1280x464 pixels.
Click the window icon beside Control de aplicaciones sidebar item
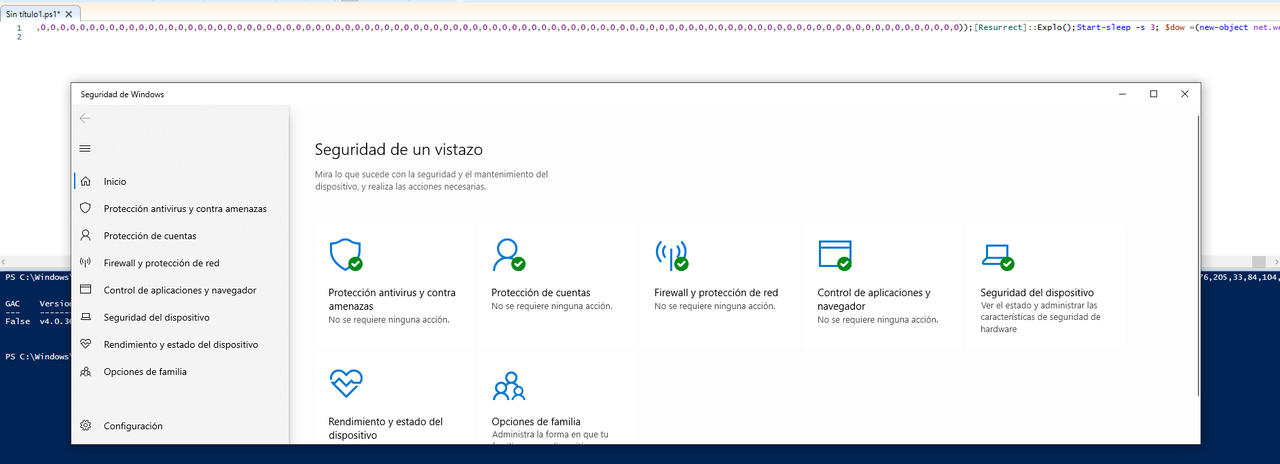85,290
